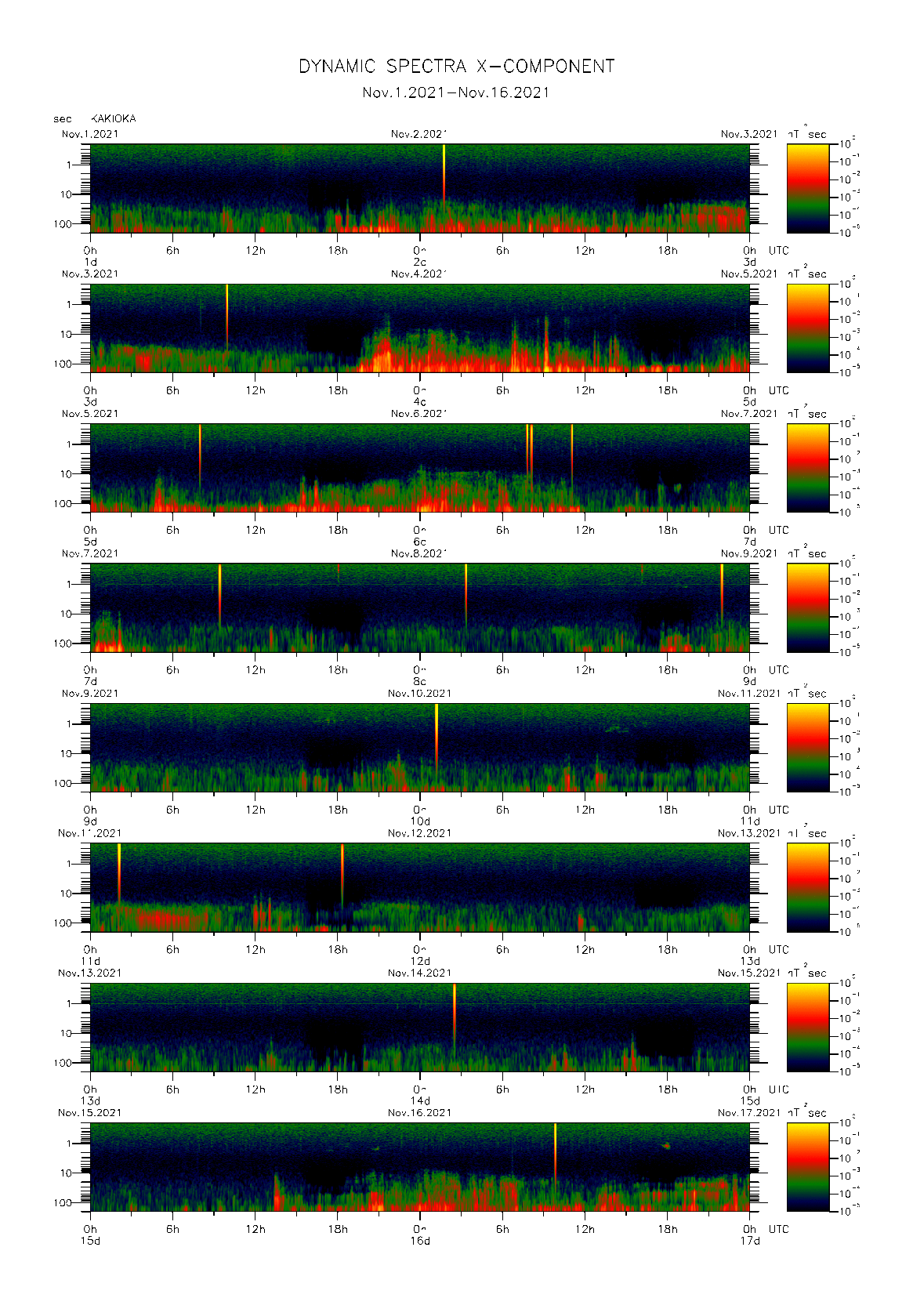Click the 8d day marker label
This screenshot has width=913, height=1316.
(x=420, y=682)
